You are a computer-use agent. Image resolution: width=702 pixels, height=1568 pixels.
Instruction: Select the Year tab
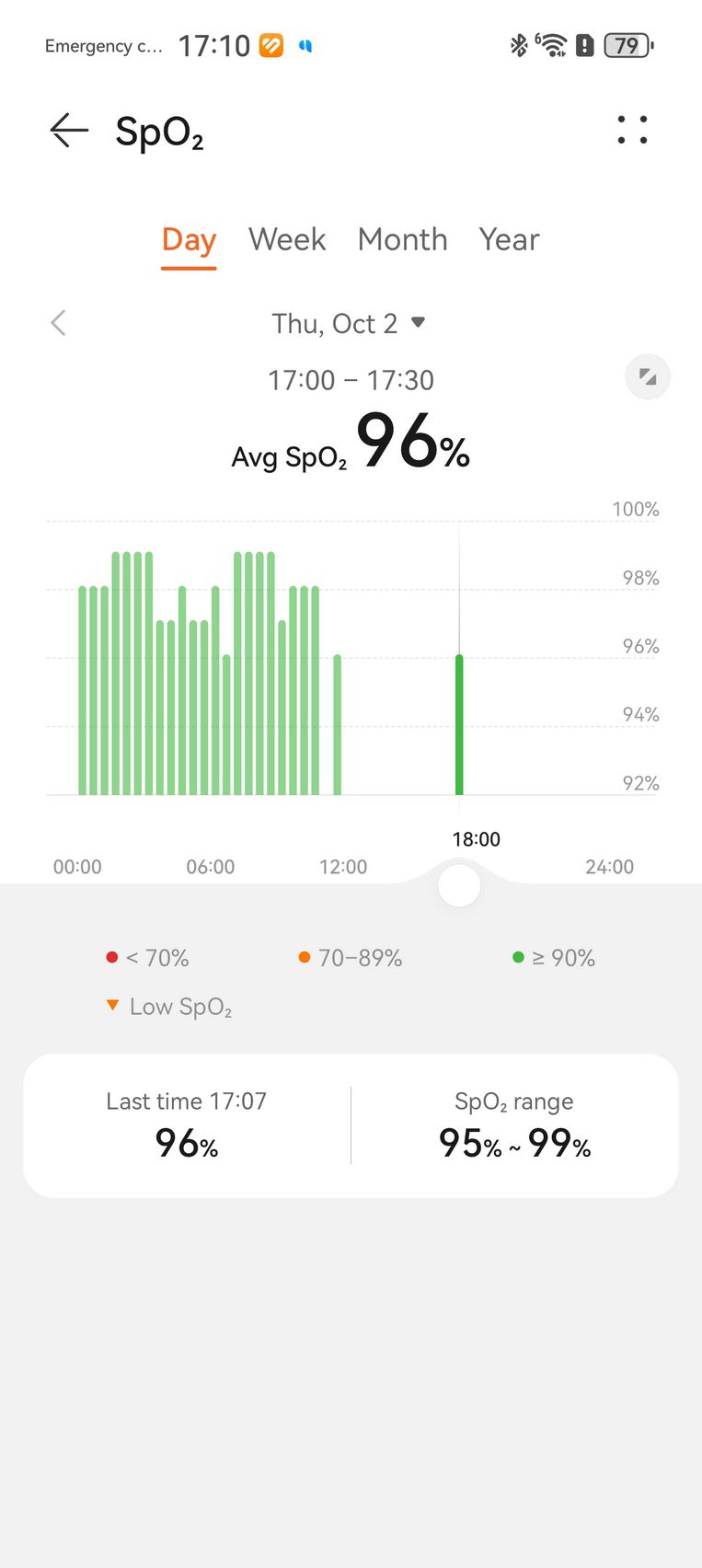click(509, 239)
